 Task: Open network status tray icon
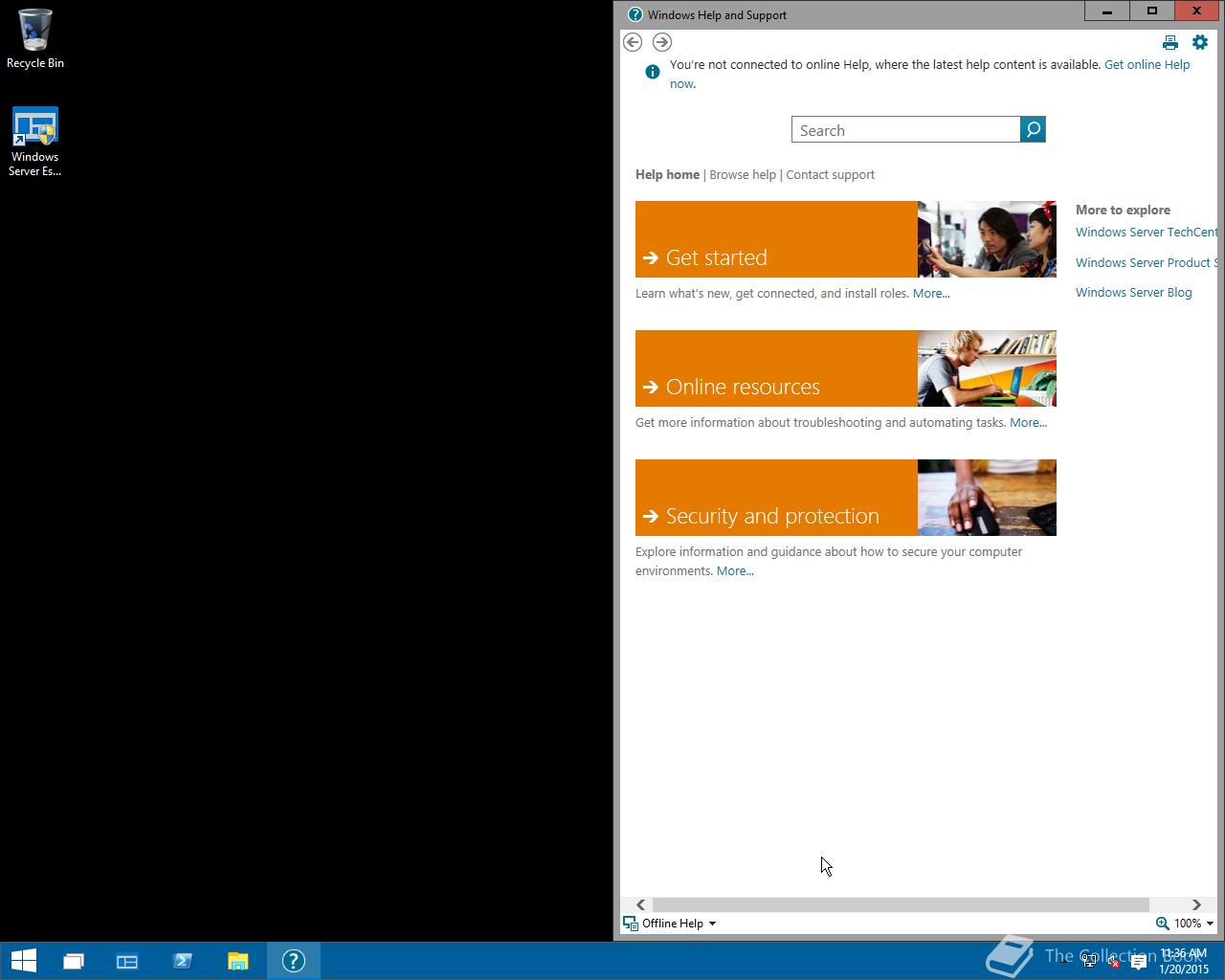1089,962
